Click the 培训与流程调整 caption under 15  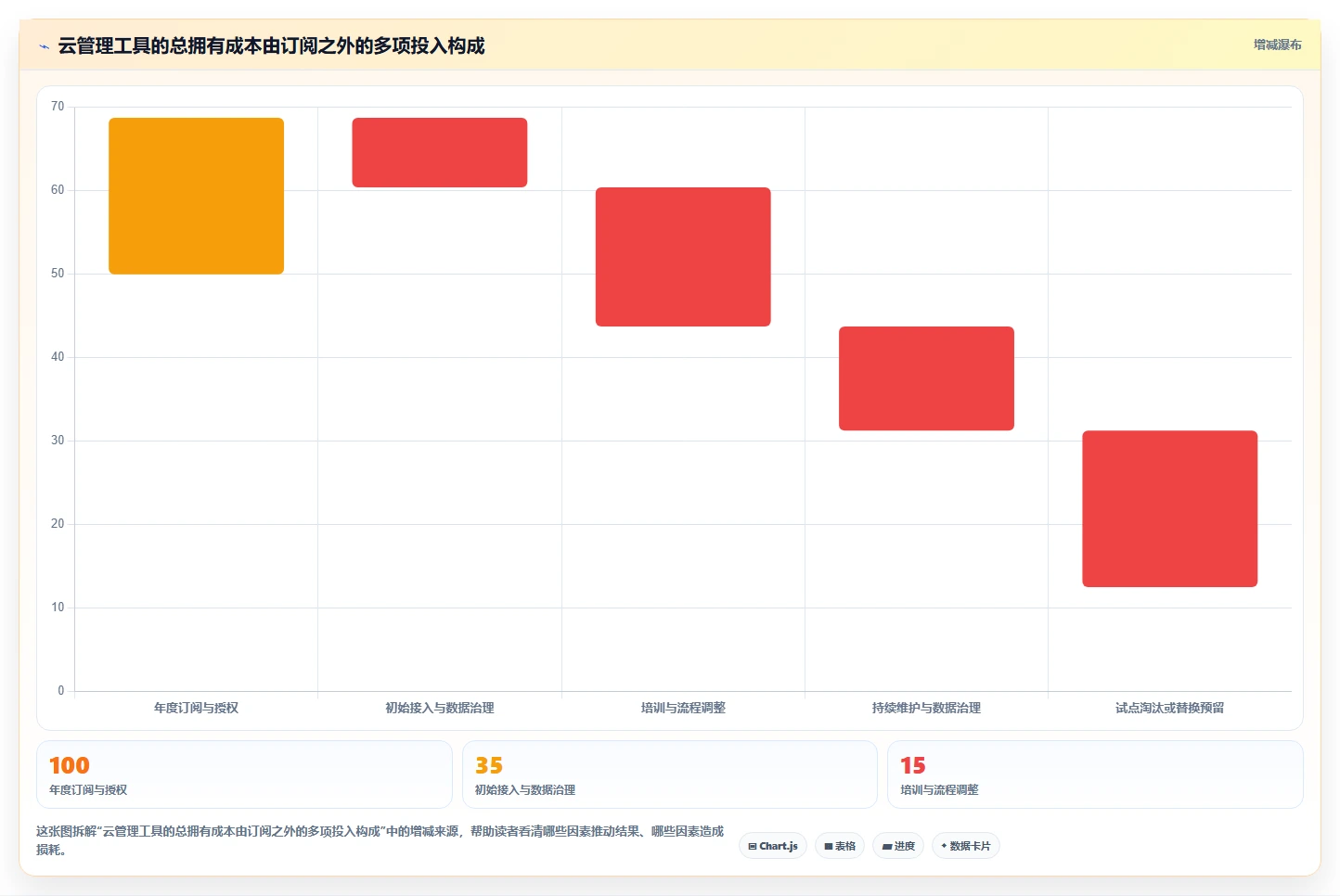pyautogui.click(x=939, y=790)
